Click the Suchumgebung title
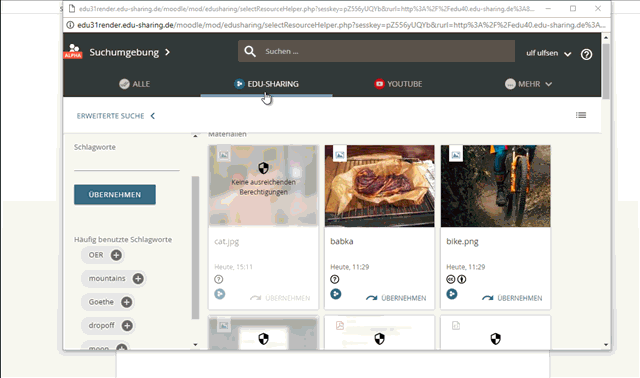 124,52
